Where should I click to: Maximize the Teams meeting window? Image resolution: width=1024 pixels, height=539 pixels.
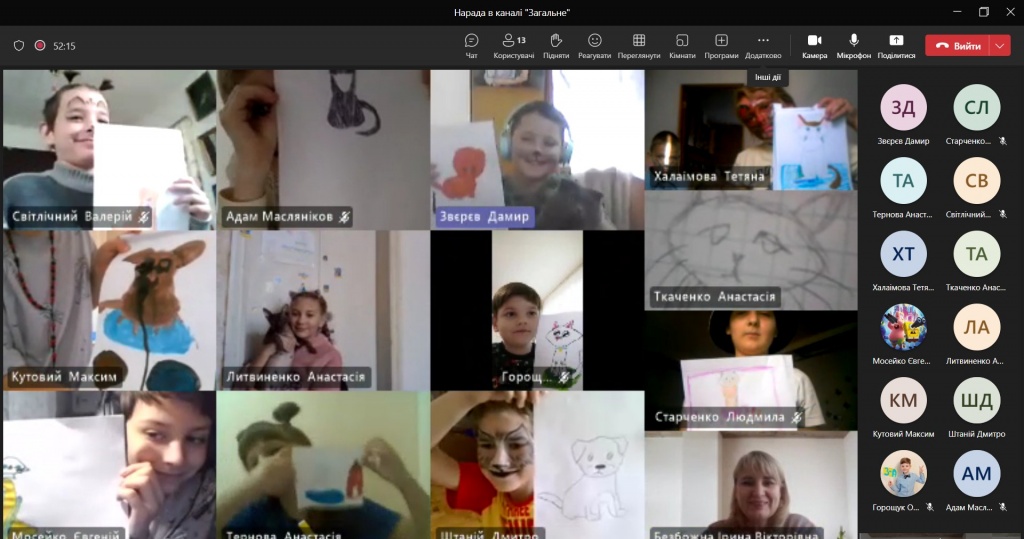point(983,12)
